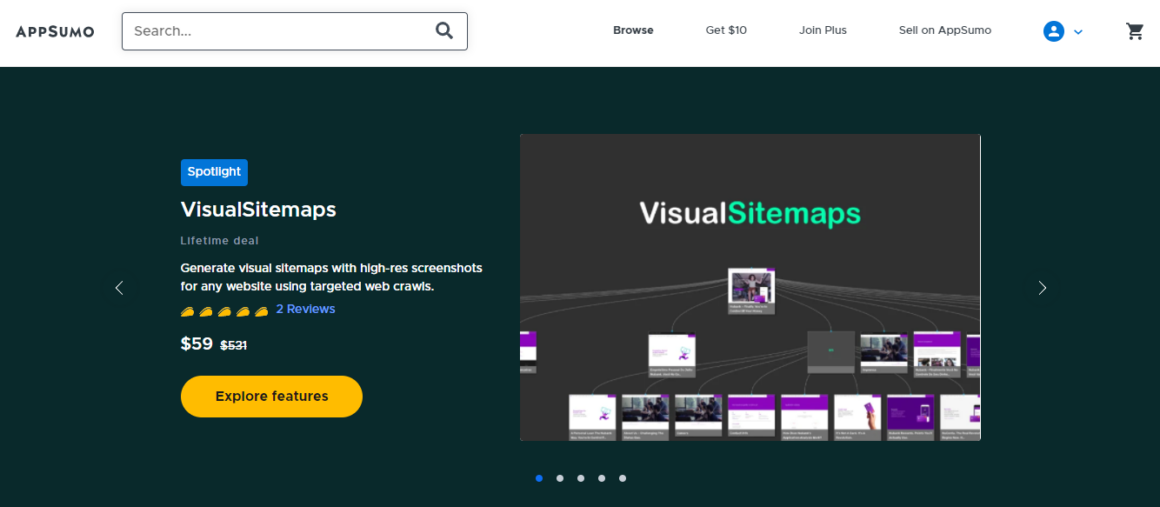
Task: Click the search magnifier icon
Action: tap(444, 31)
